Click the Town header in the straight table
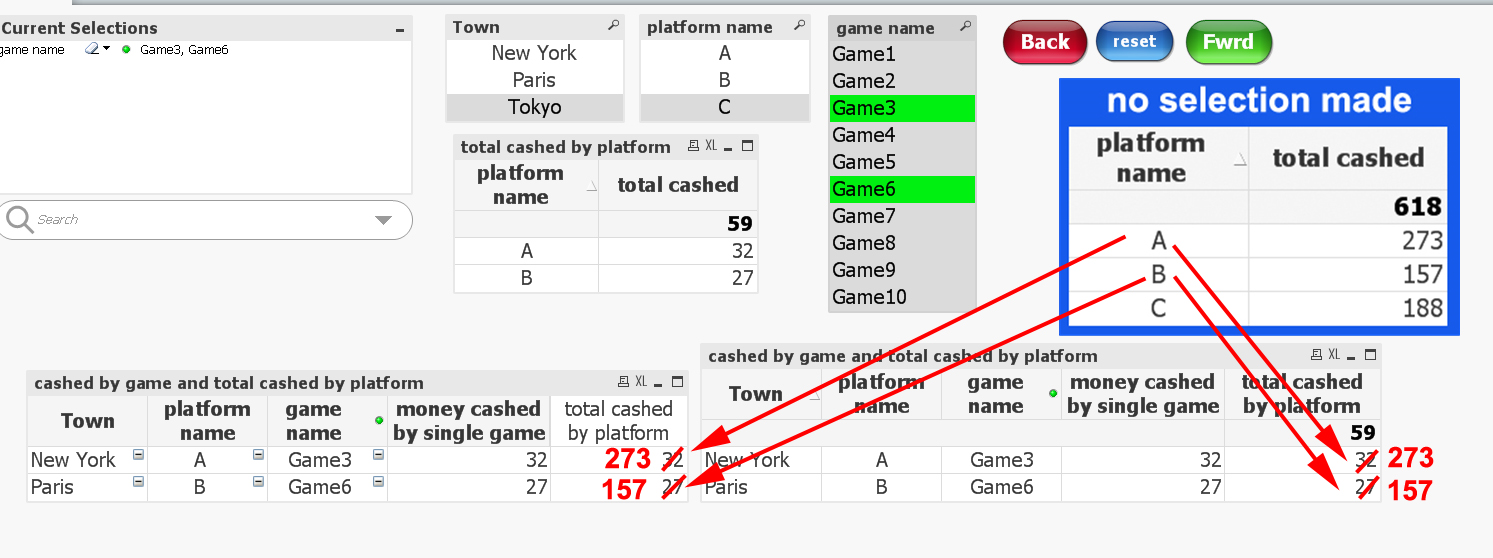 coord(762,394)
